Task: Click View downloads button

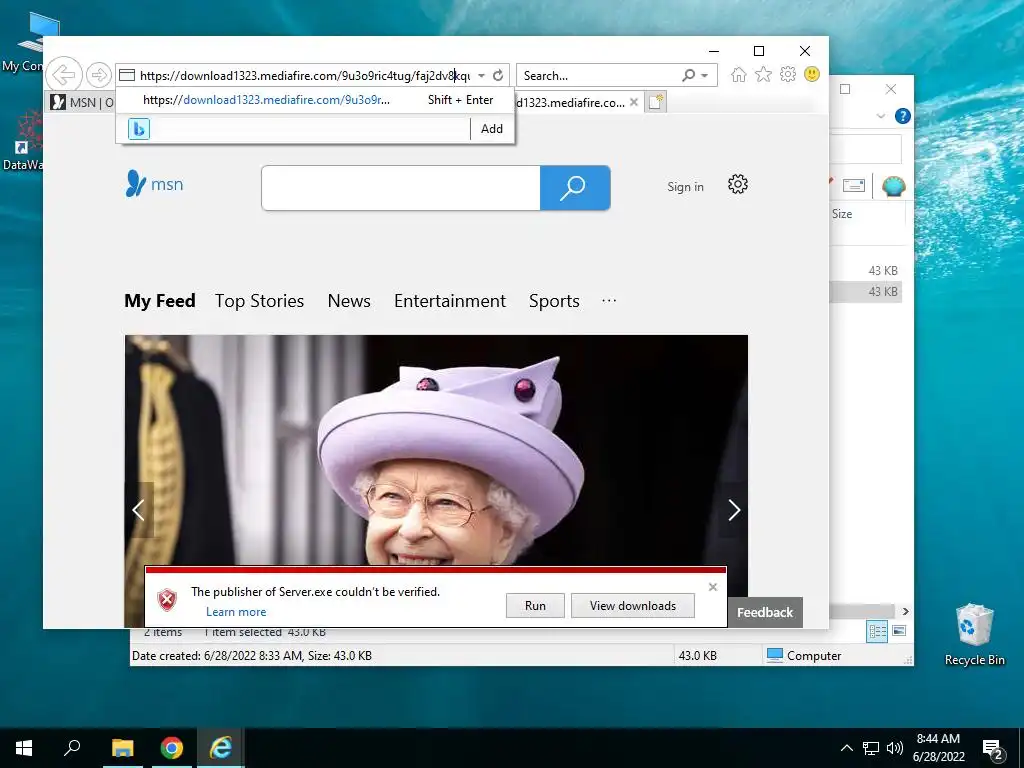Action: click(x=632, y=605)
